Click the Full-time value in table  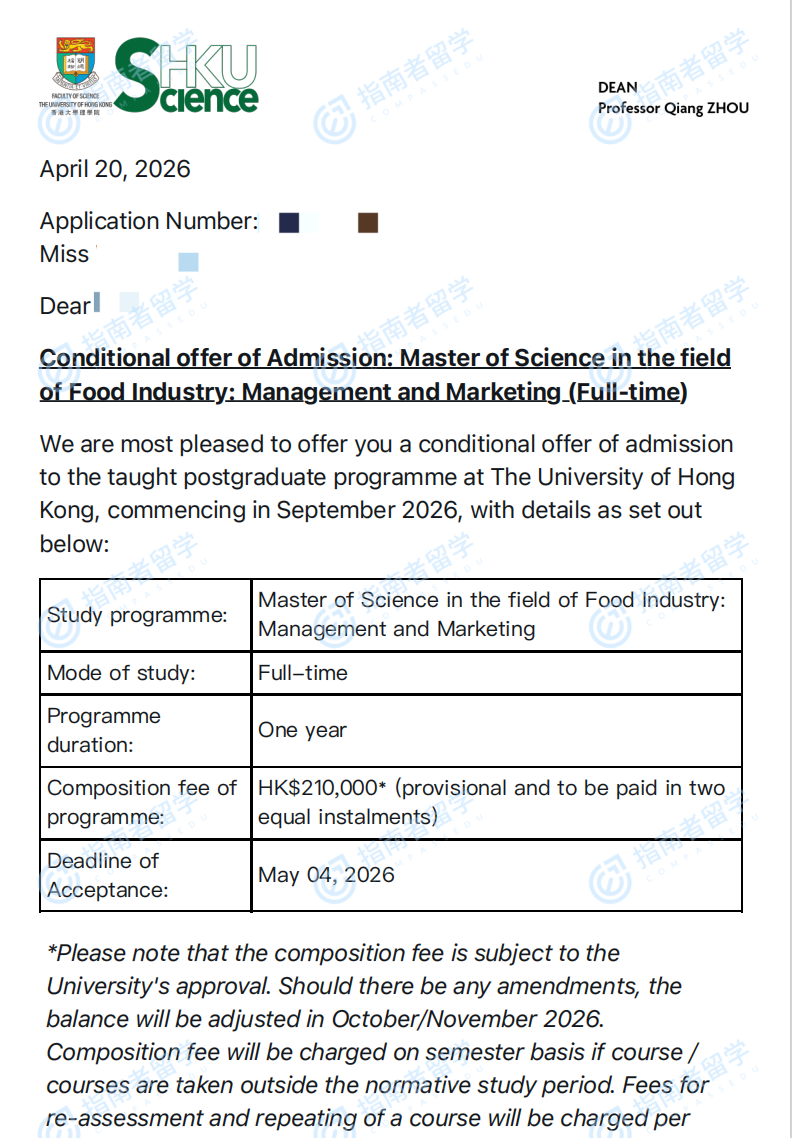(303, 673)
